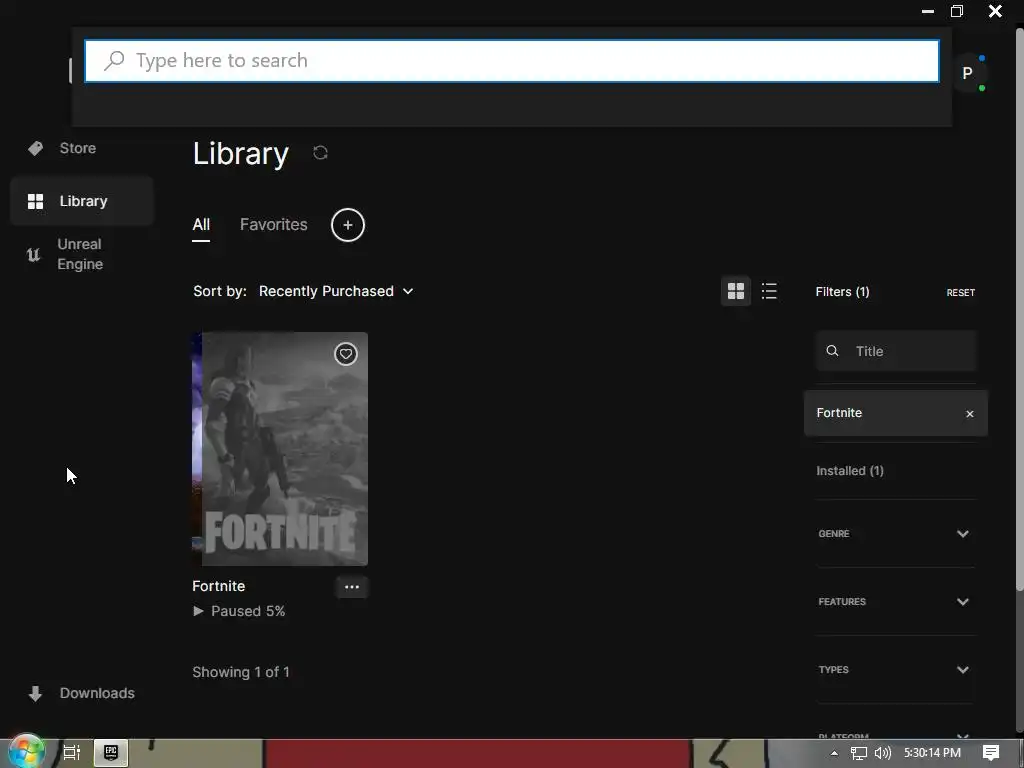Open network status tray icon

pos(859,754)
